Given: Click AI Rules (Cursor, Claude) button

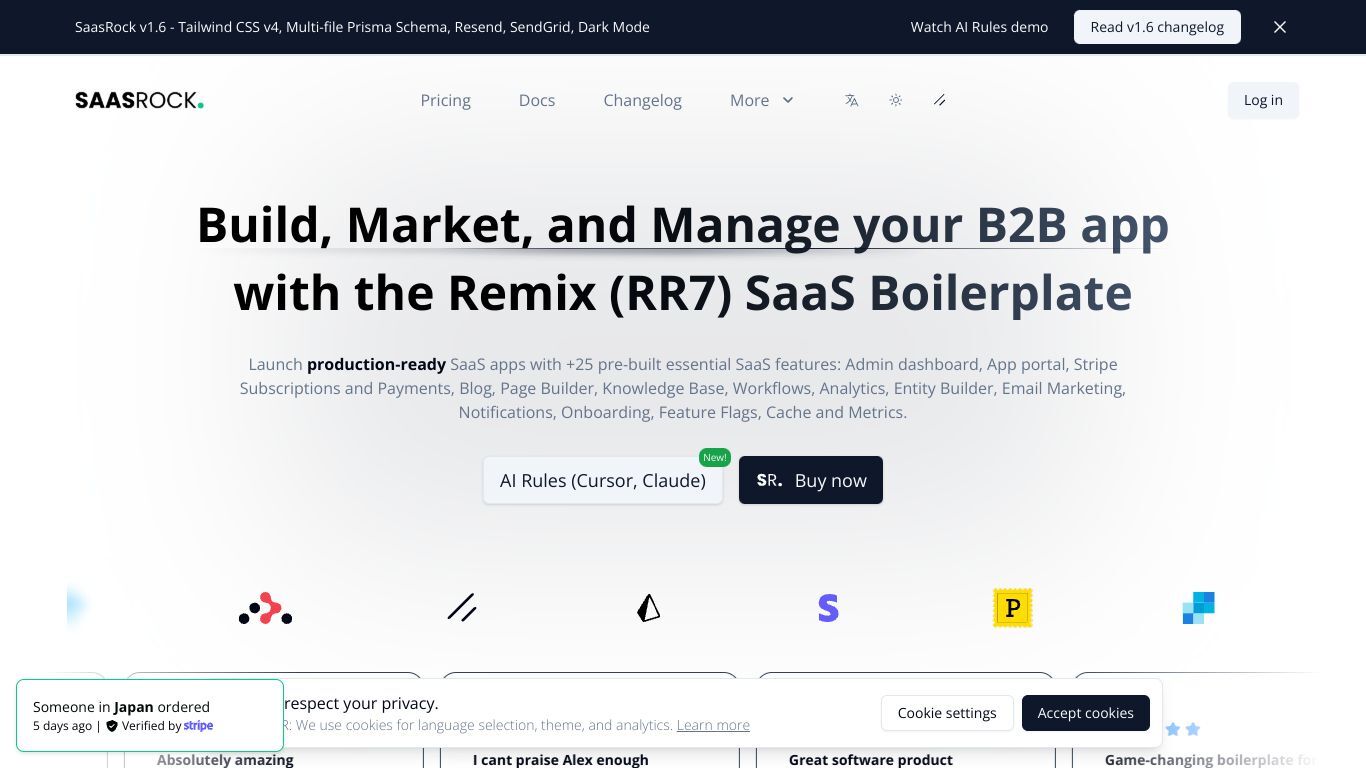Looking at the screenshot, I should coord(603,480).
